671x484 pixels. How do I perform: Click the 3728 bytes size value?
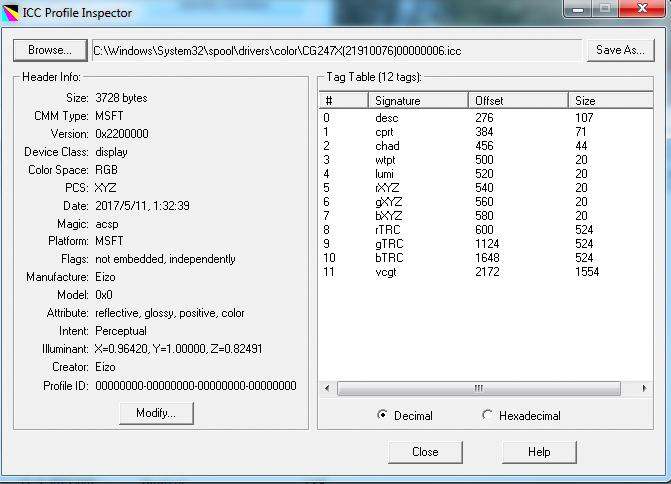(x=122, y=98)
